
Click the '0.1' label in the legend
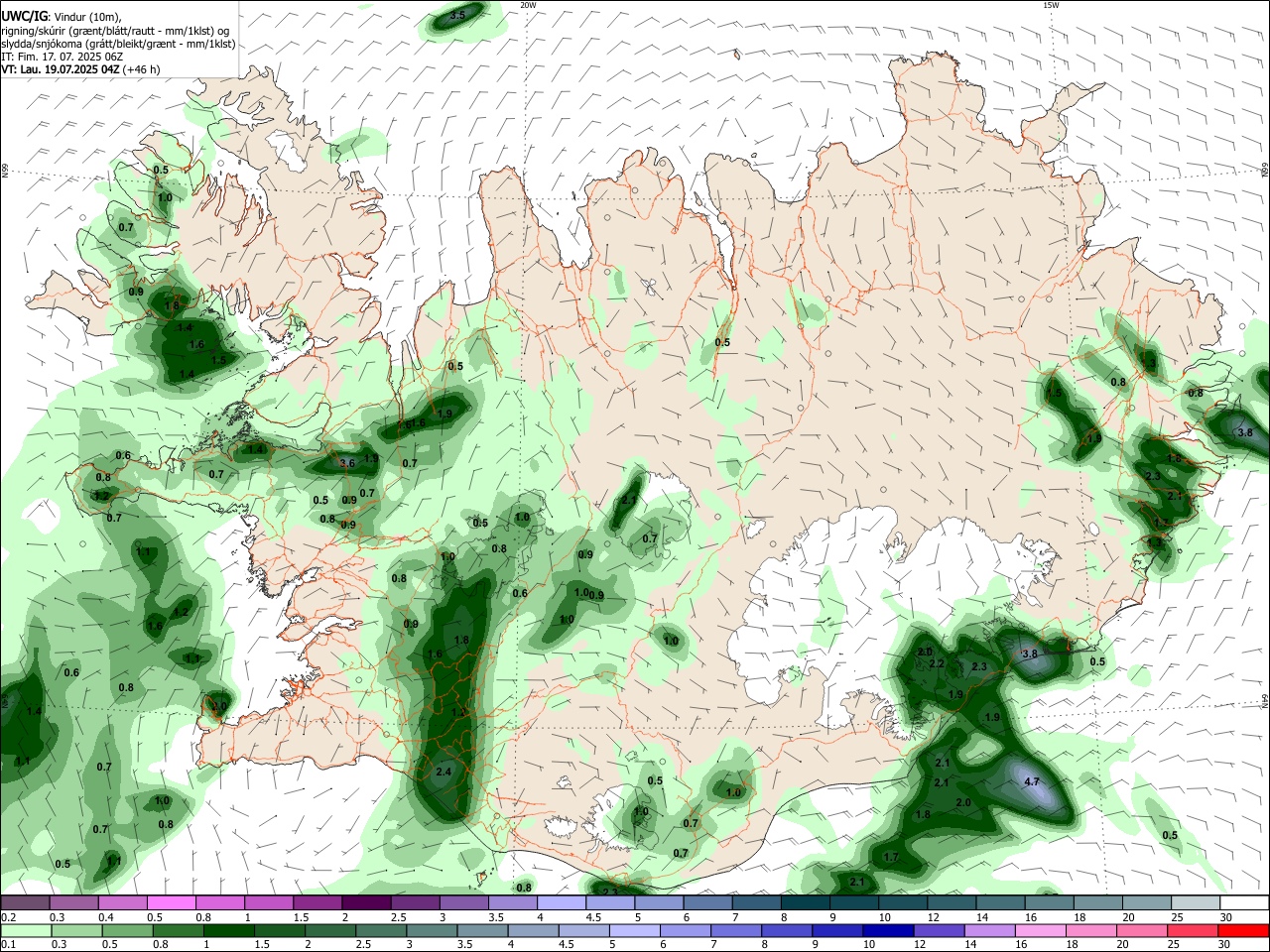[9, 945]
